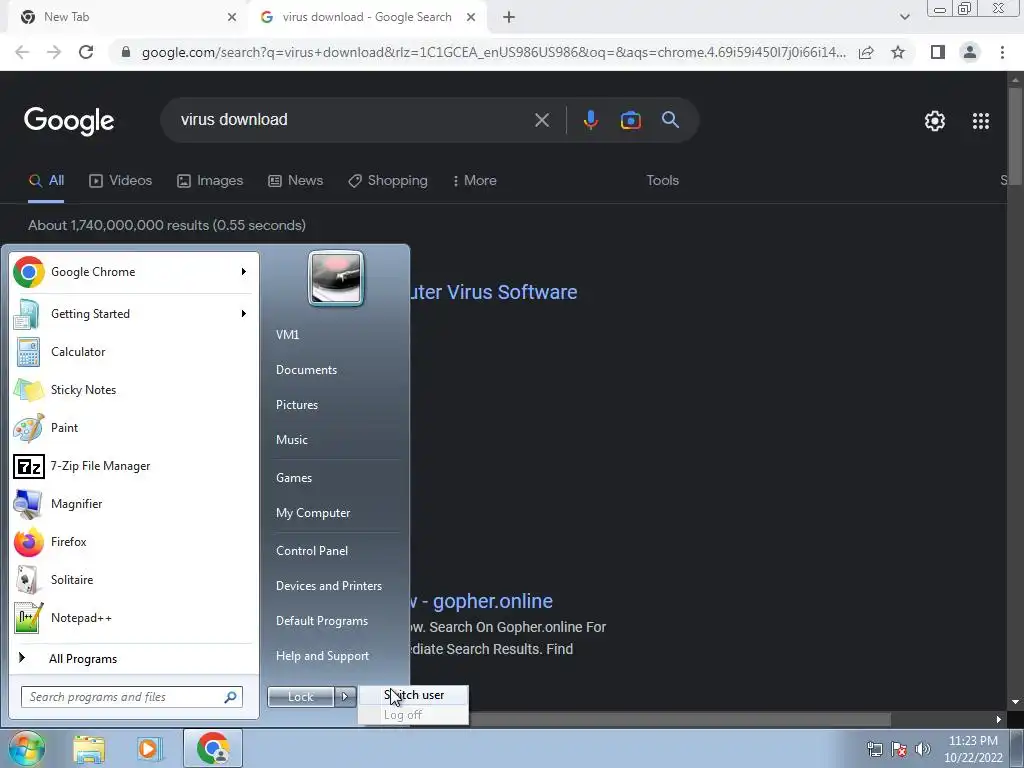Open Action Center flag tray icon
Viewport: 1024px width, 768px height.
coord(899,749)
